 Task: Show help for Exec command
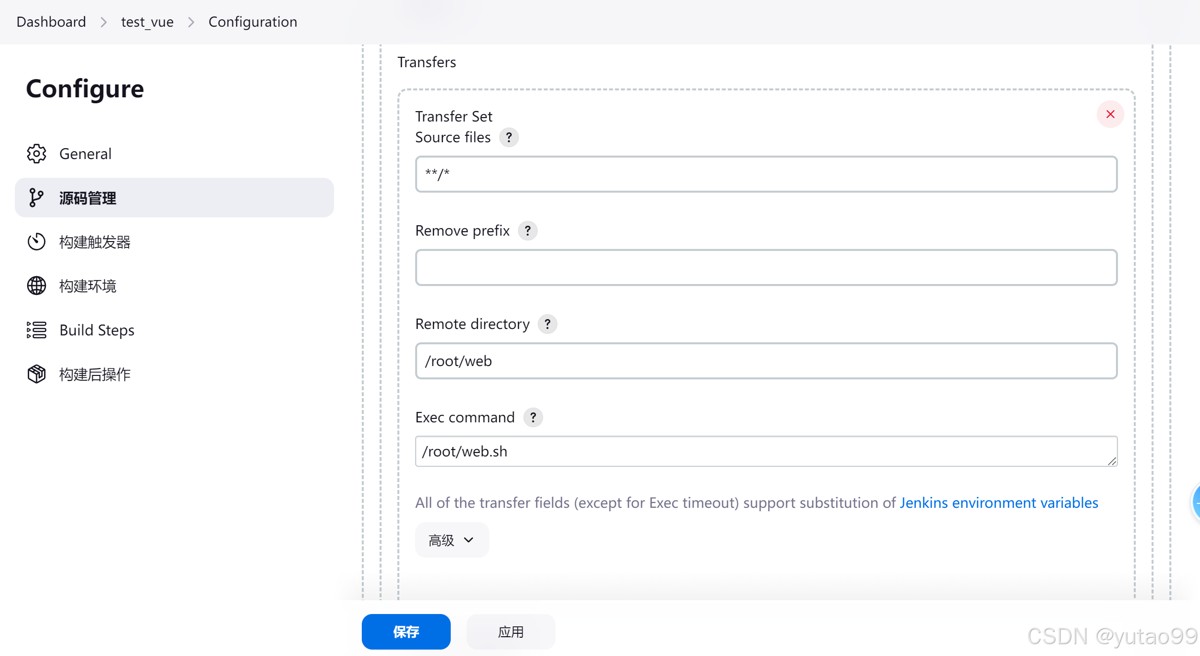[x=533, y=418]
